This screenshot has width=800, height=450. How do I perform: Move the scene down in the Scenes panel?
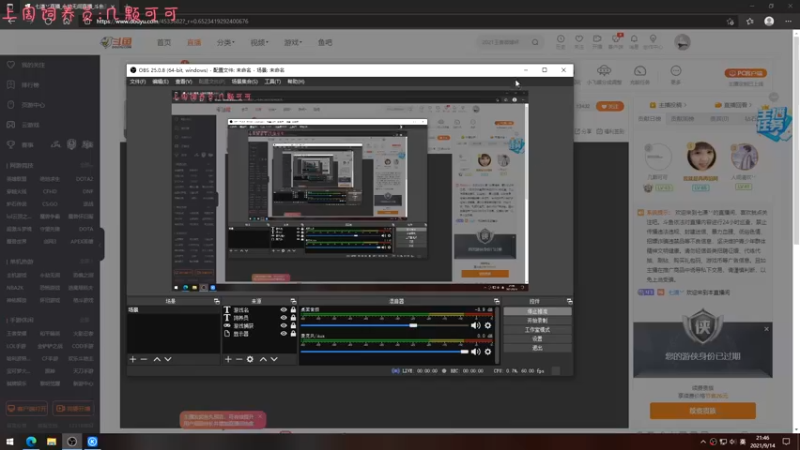(x=168, y=359)
